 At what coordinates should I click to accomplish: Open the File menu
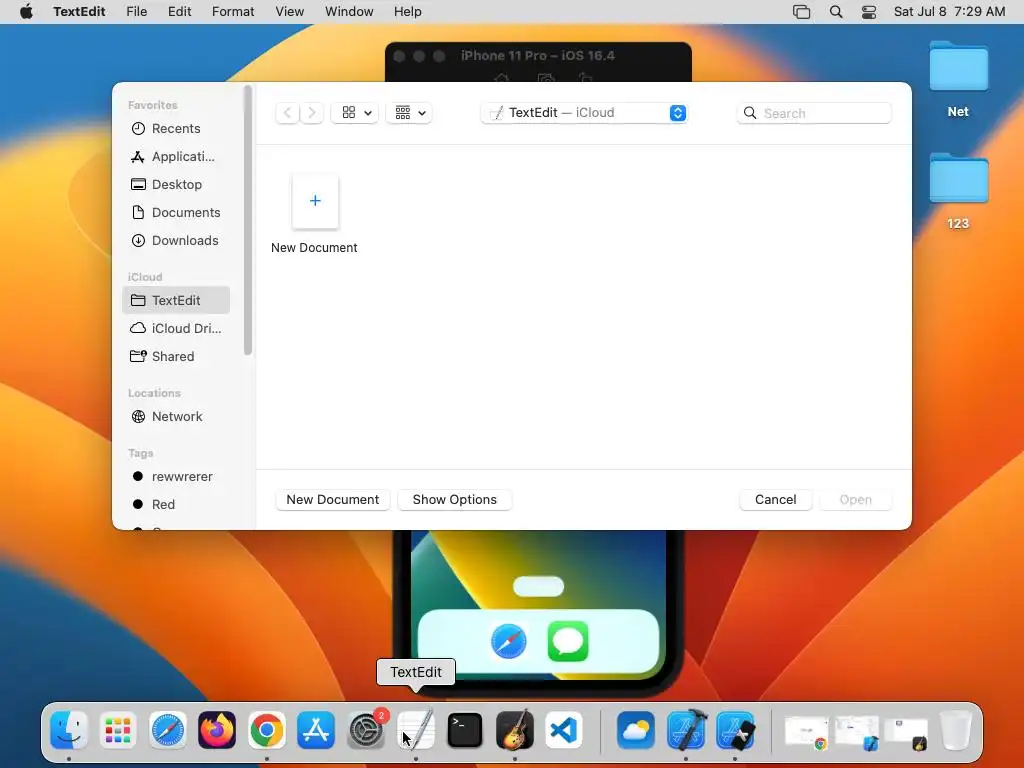(x=136, y=12)
